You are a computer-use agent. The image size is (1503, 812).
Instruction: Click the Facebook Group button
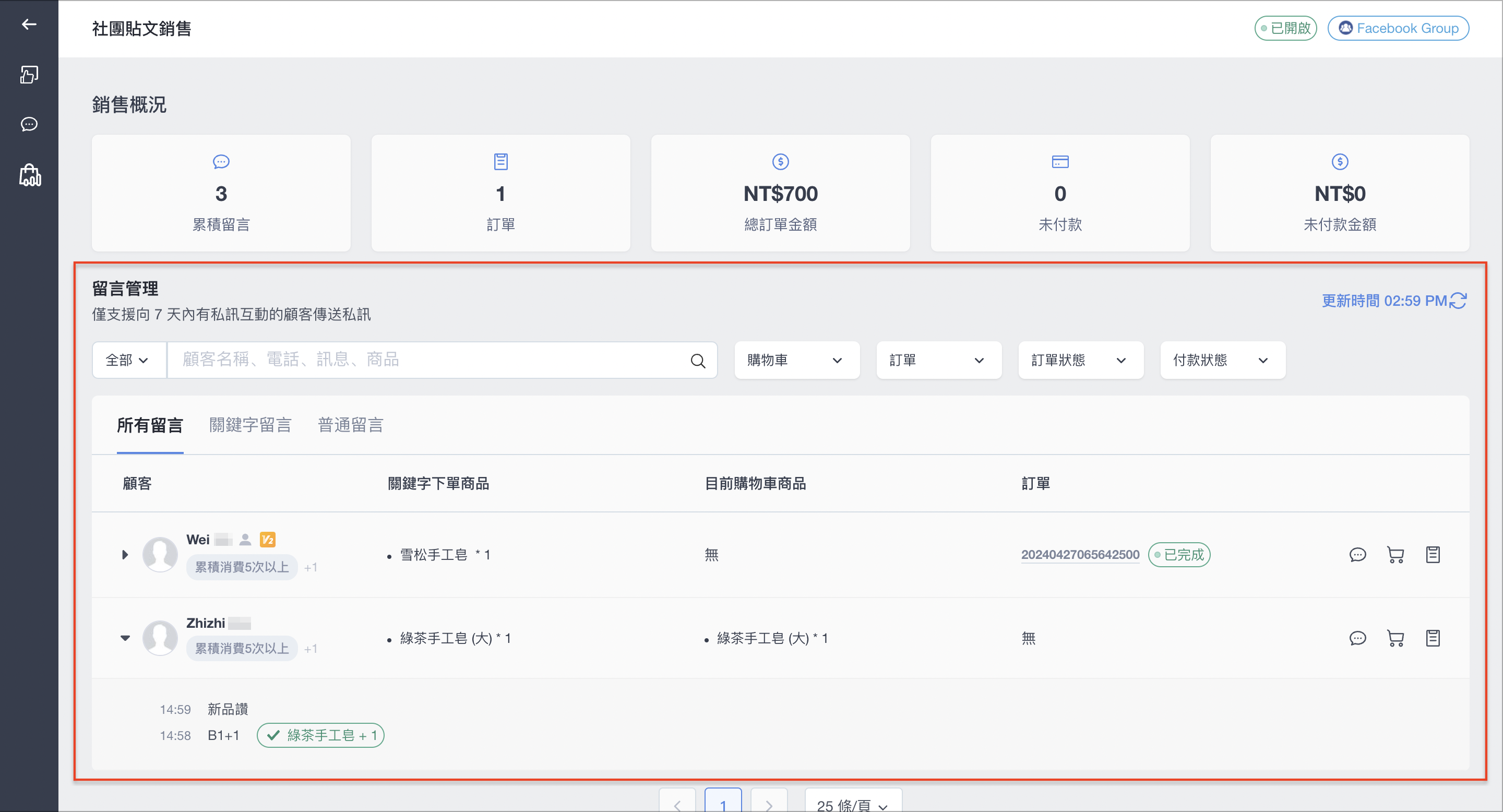1398,28
